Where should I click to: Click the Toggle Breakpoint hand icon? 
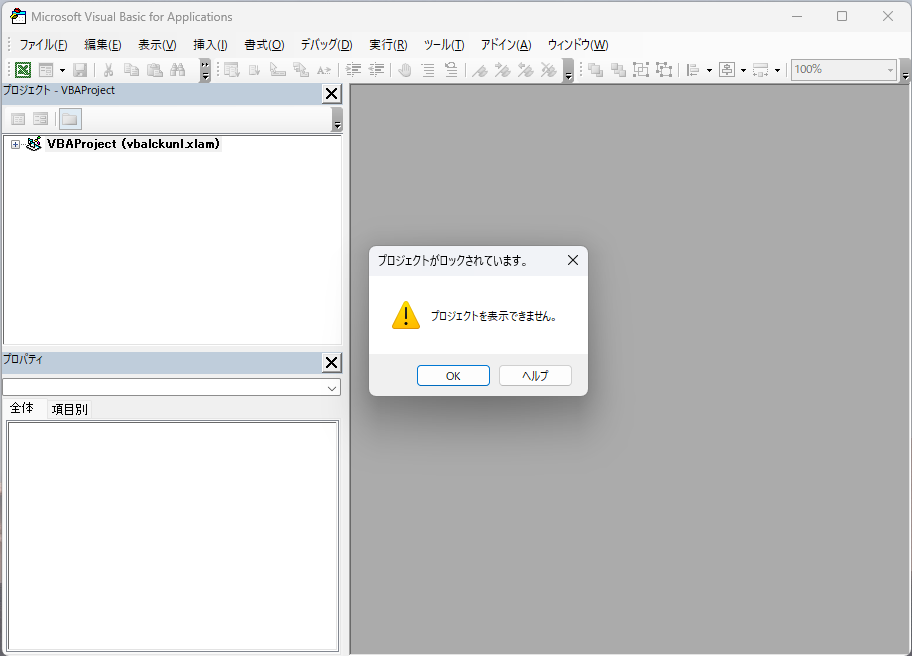pyautogui.click(x=404, y=70)
